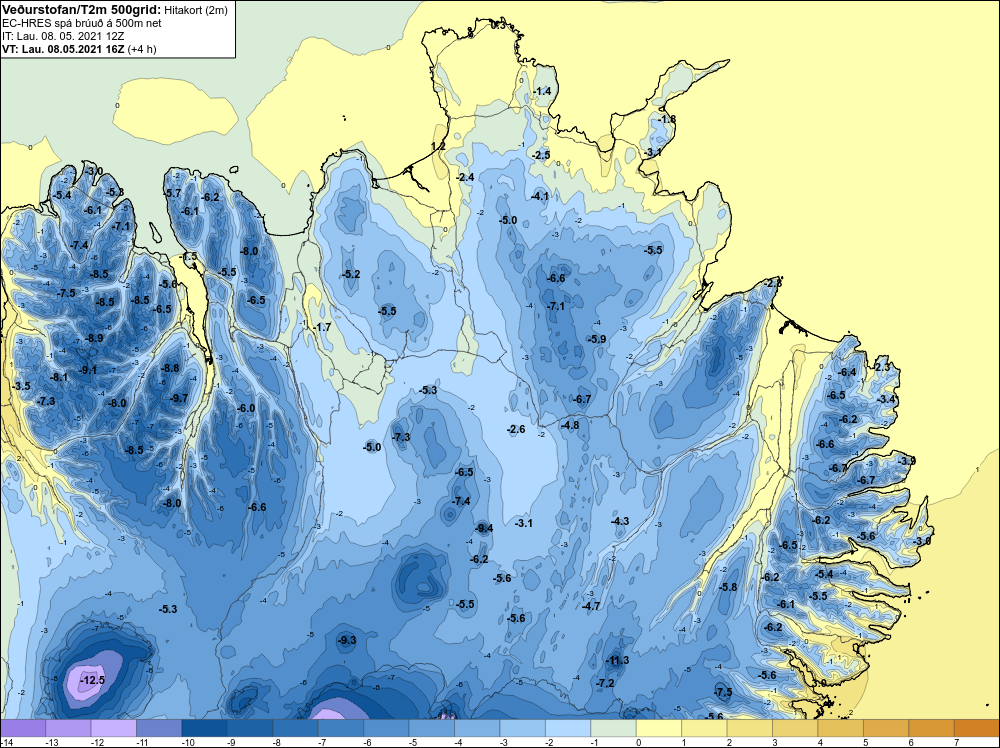Click the -14 legend scale label
Viewport: 1000px width, 748px height.
[6, 742]
